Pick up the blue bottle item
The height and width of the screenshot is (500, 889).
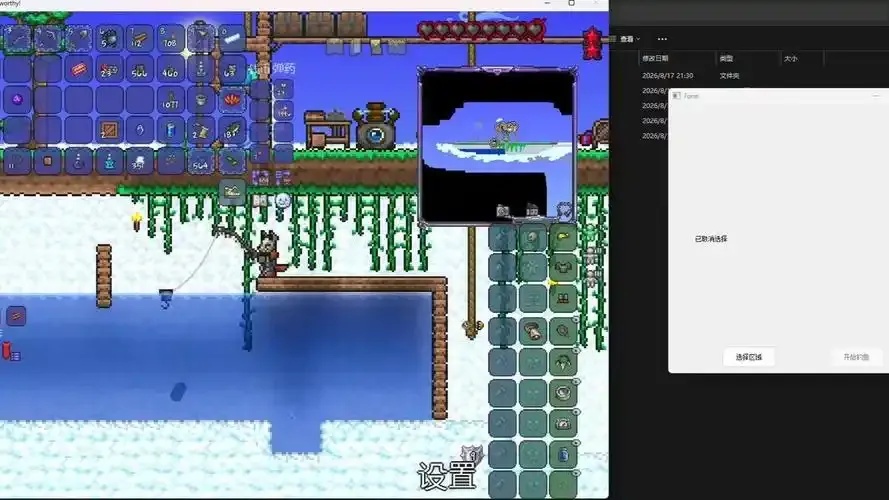[x=170, y=130]
